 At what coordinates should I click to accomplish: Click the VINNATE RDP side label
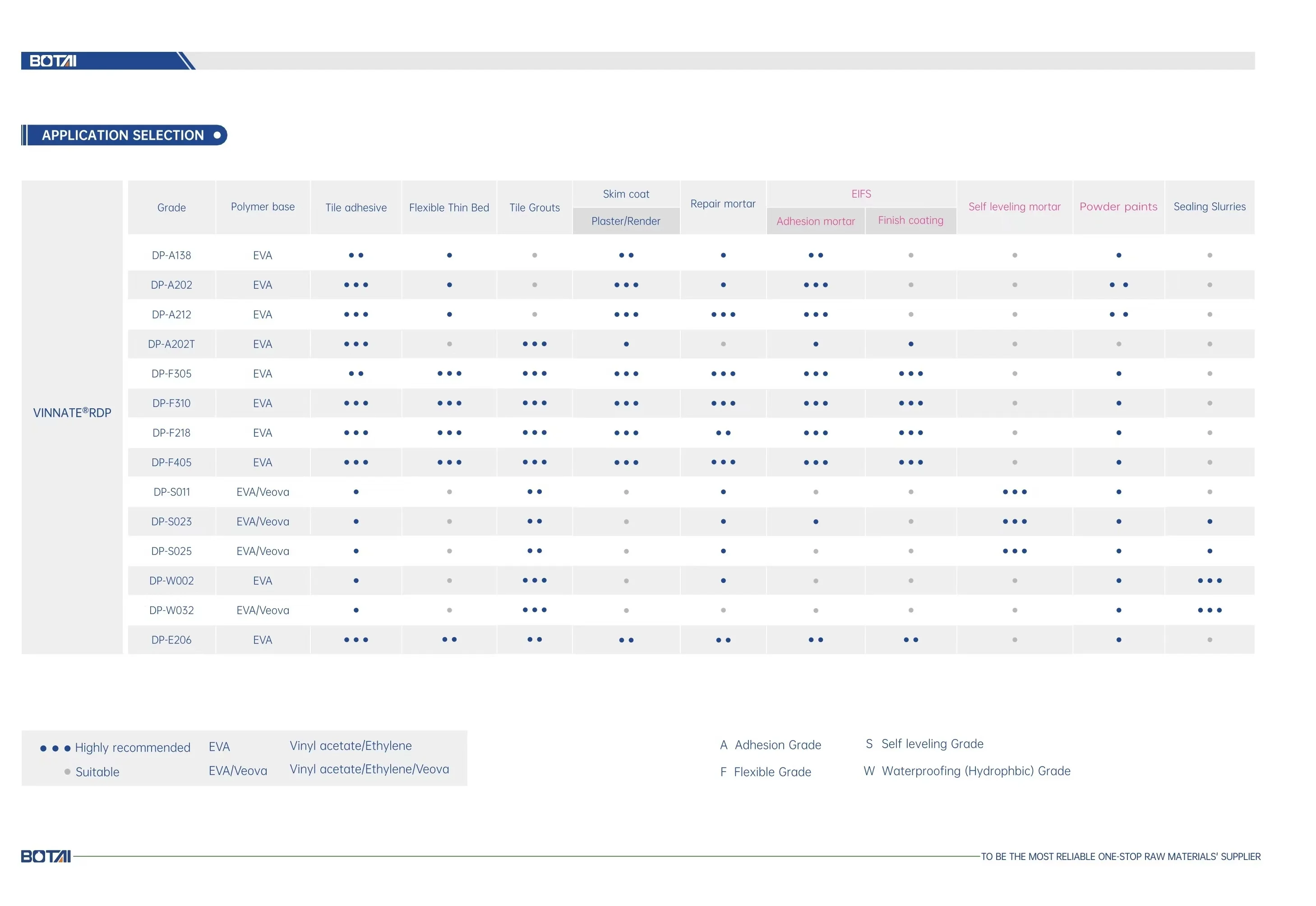(72, 413)
